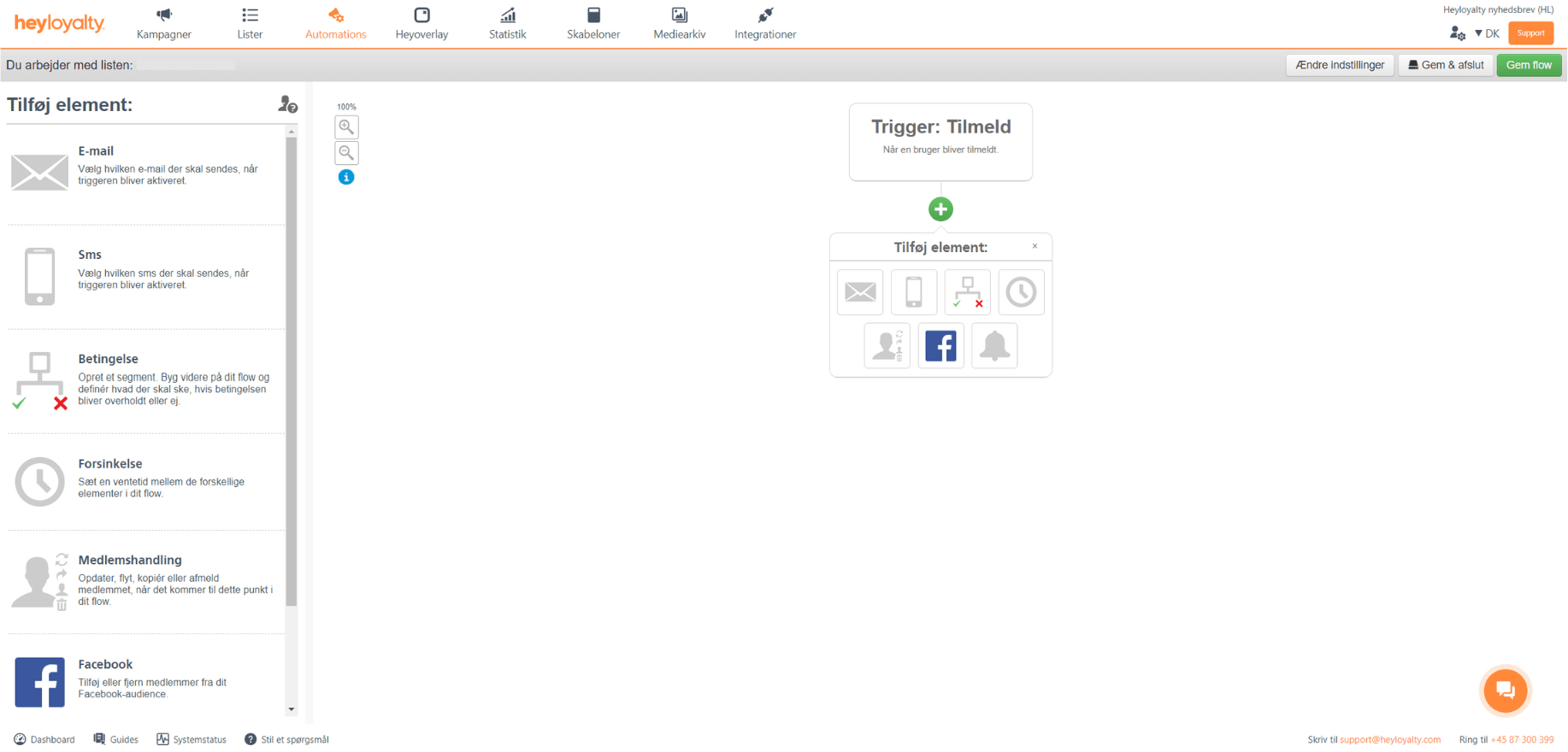Screen dimensions: 1568x752
Task: Open the live chat bubble
Action: 1506,690
